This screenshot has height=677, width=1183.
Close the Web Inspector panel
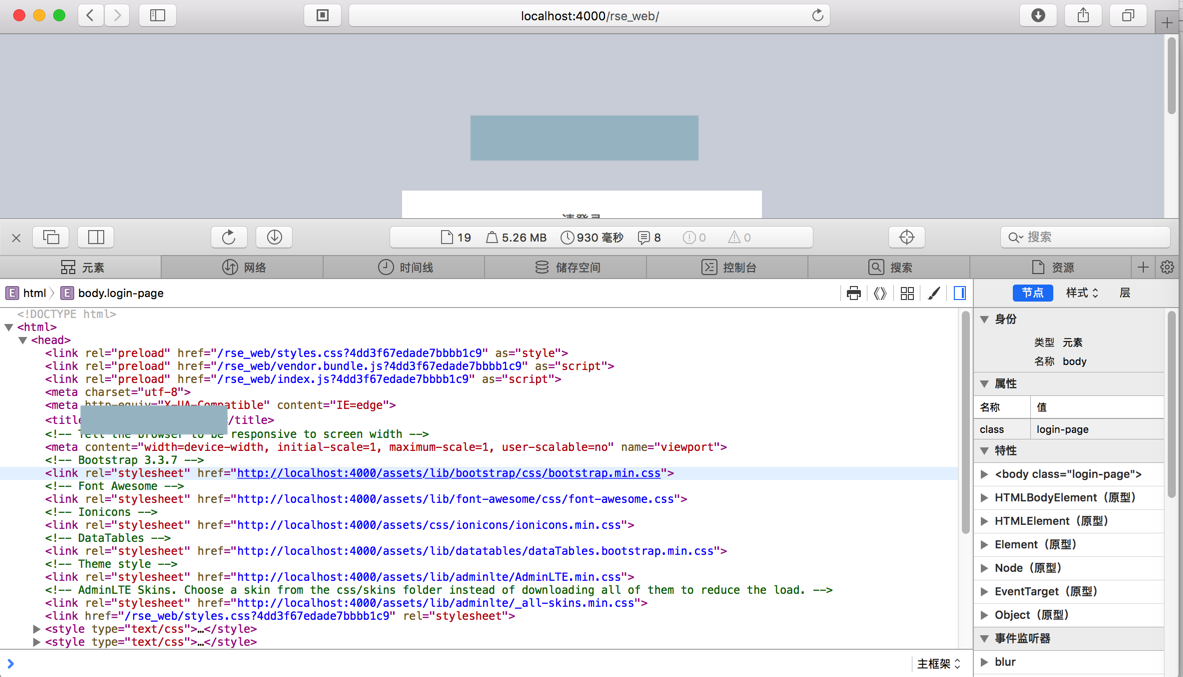16,238
